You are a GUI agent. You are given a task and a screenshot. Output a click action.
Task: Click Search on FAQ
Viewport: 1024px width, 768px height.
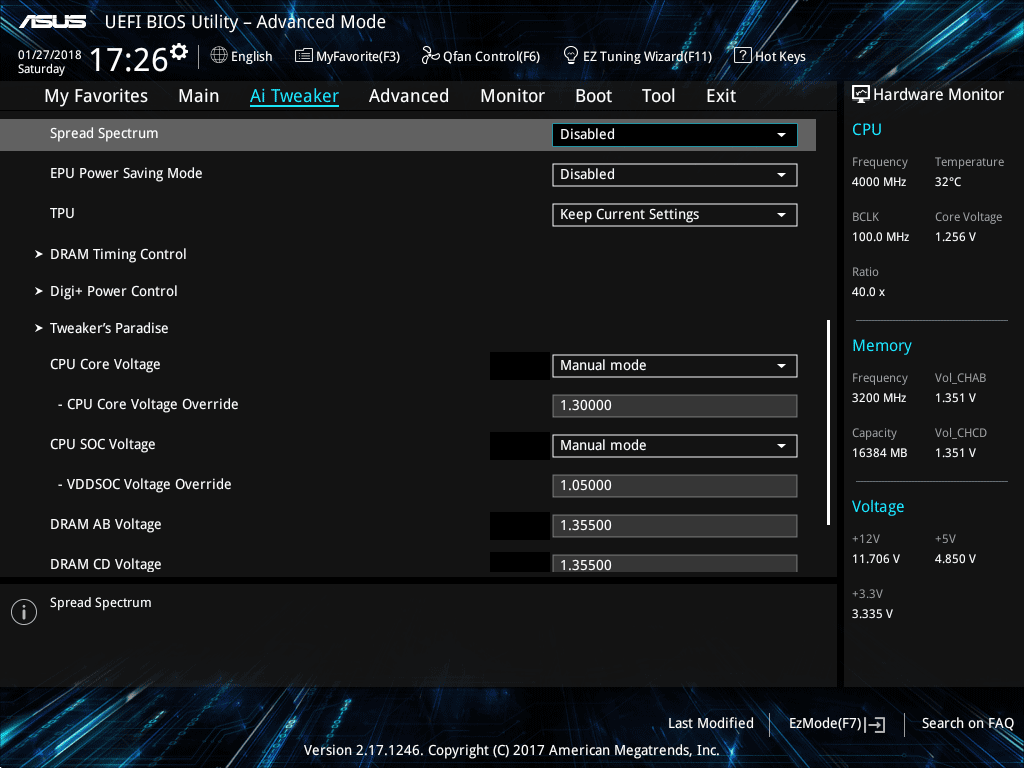click(968, 723)
